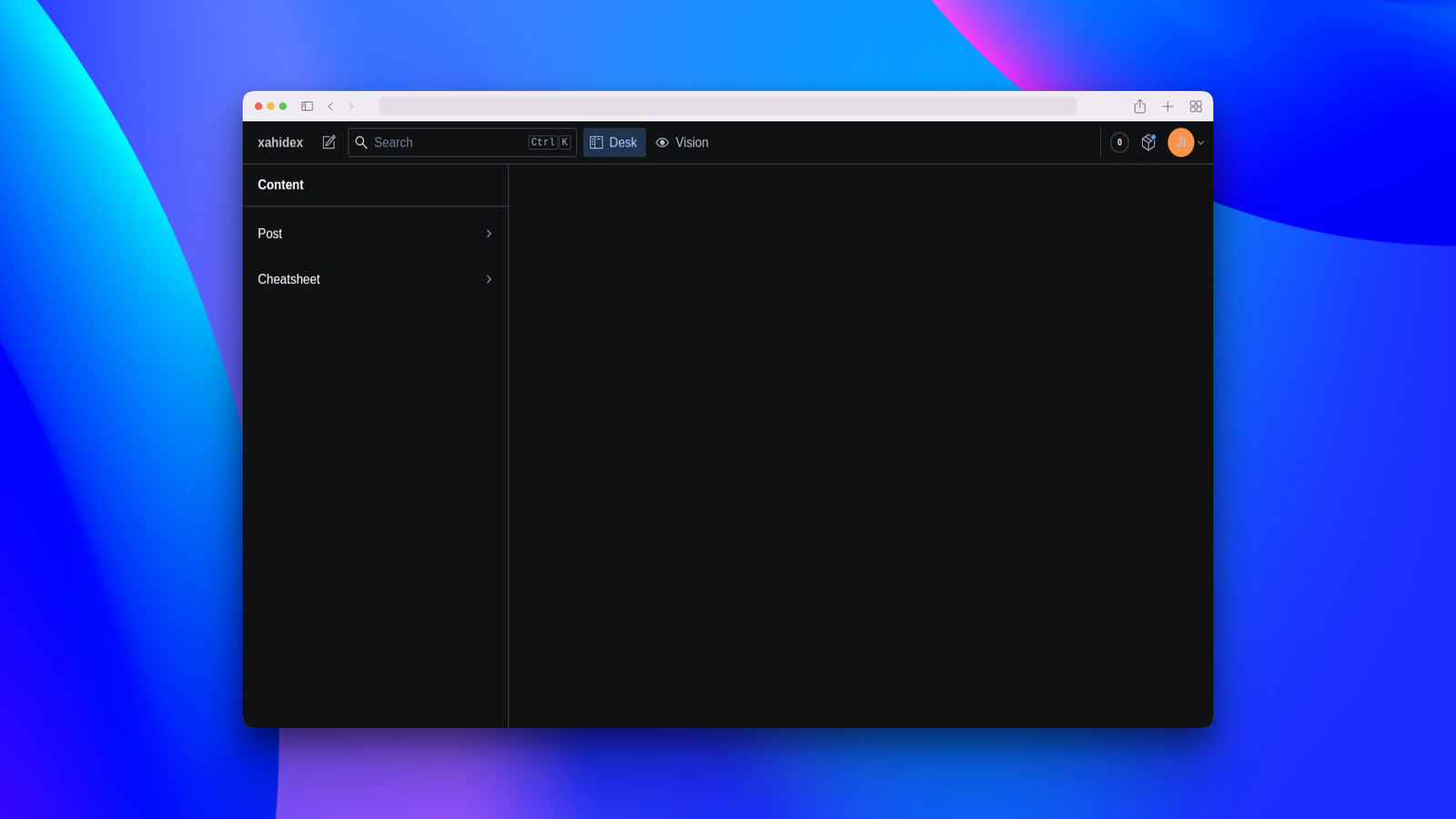
Task: Open the user avatar dropdown chevron
Action: (x=1200, y=142)
